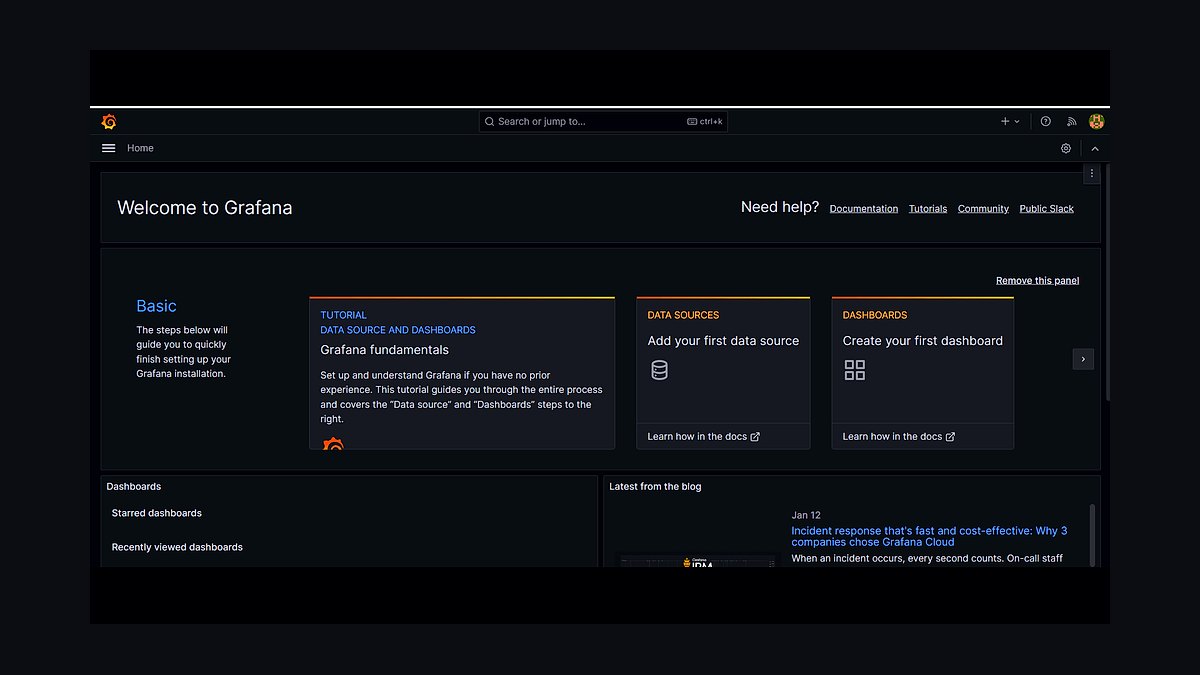This screenshot has width=1200, height=675.
Task: Click the Grafana logo icon
Action: (x=109, y=122)
